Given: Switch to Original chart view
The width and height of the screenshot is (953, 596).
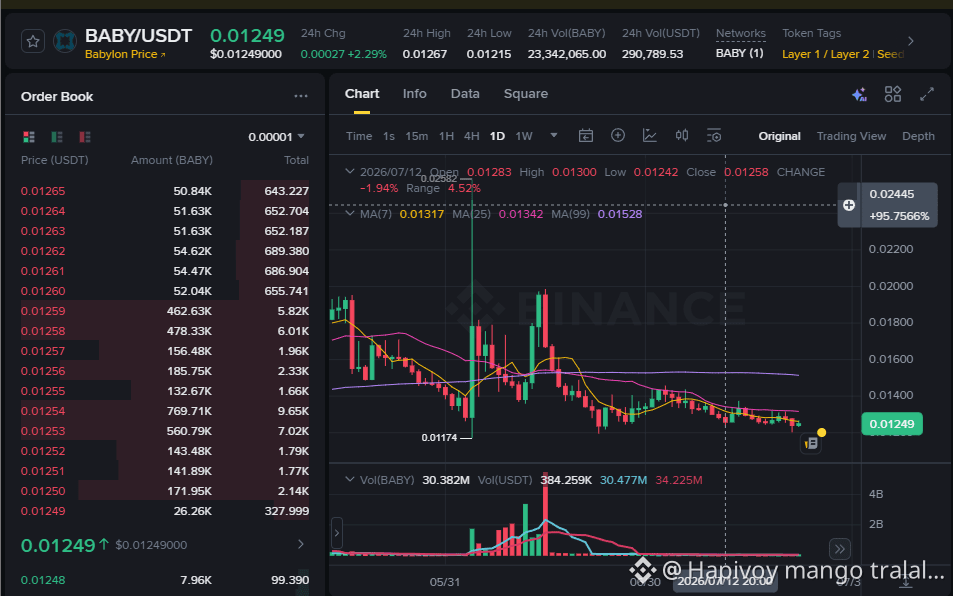Looking at the screenshot, I should (779, 136).
